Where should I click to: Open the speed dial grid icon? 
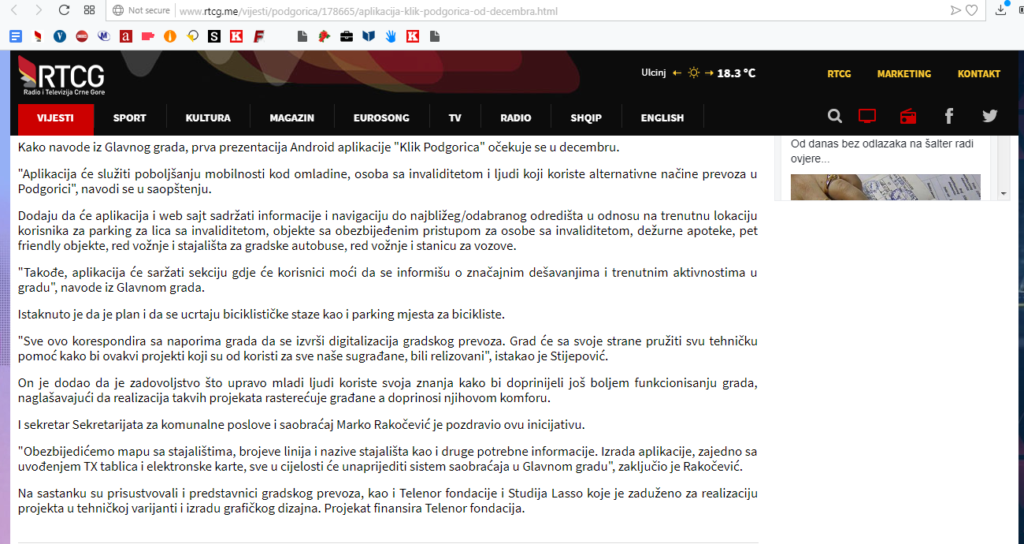click(89, 10)
